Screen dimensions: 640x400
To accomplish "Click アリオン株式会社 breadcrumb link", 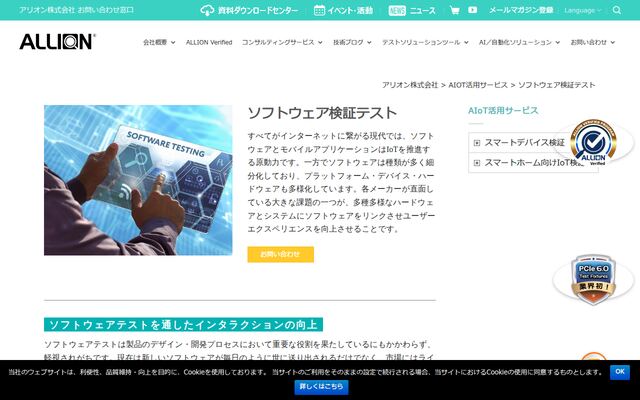I will tap(410, 85).
